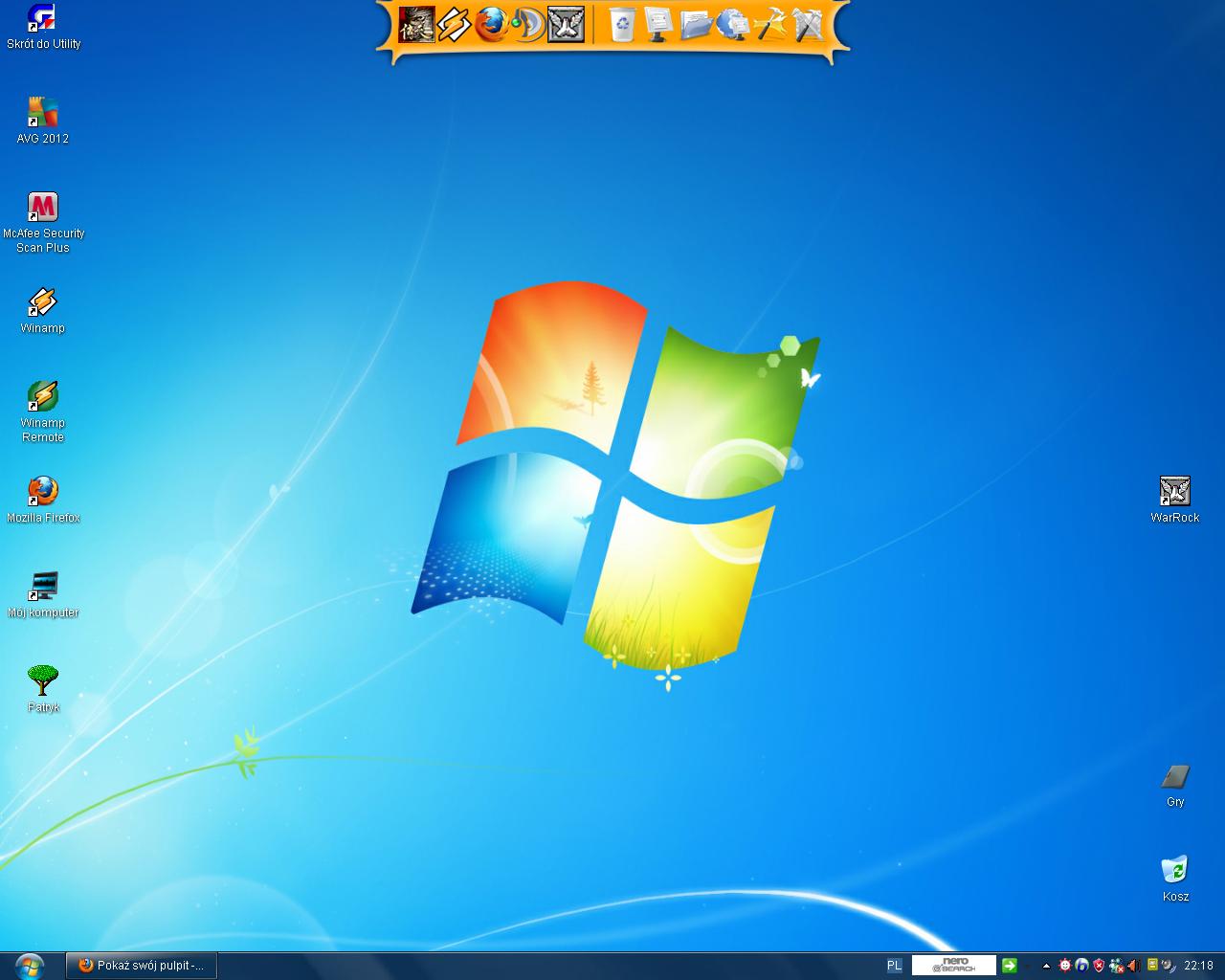Image resolution: width=1225 pixels, height=980 pixels.
Task: Open the TeamSpeak icon in the dock
Action: click(x=528, y=24)
